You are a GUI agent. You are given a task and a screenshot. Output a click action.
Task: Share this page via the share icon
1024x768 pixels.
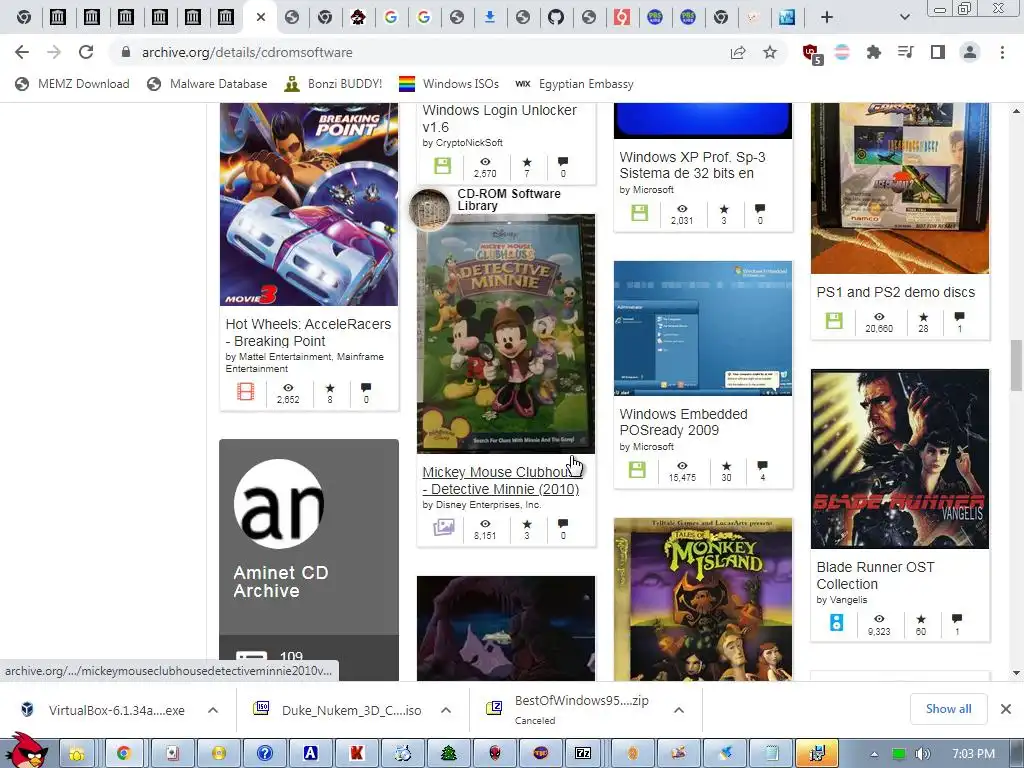[x=738, y=52]
